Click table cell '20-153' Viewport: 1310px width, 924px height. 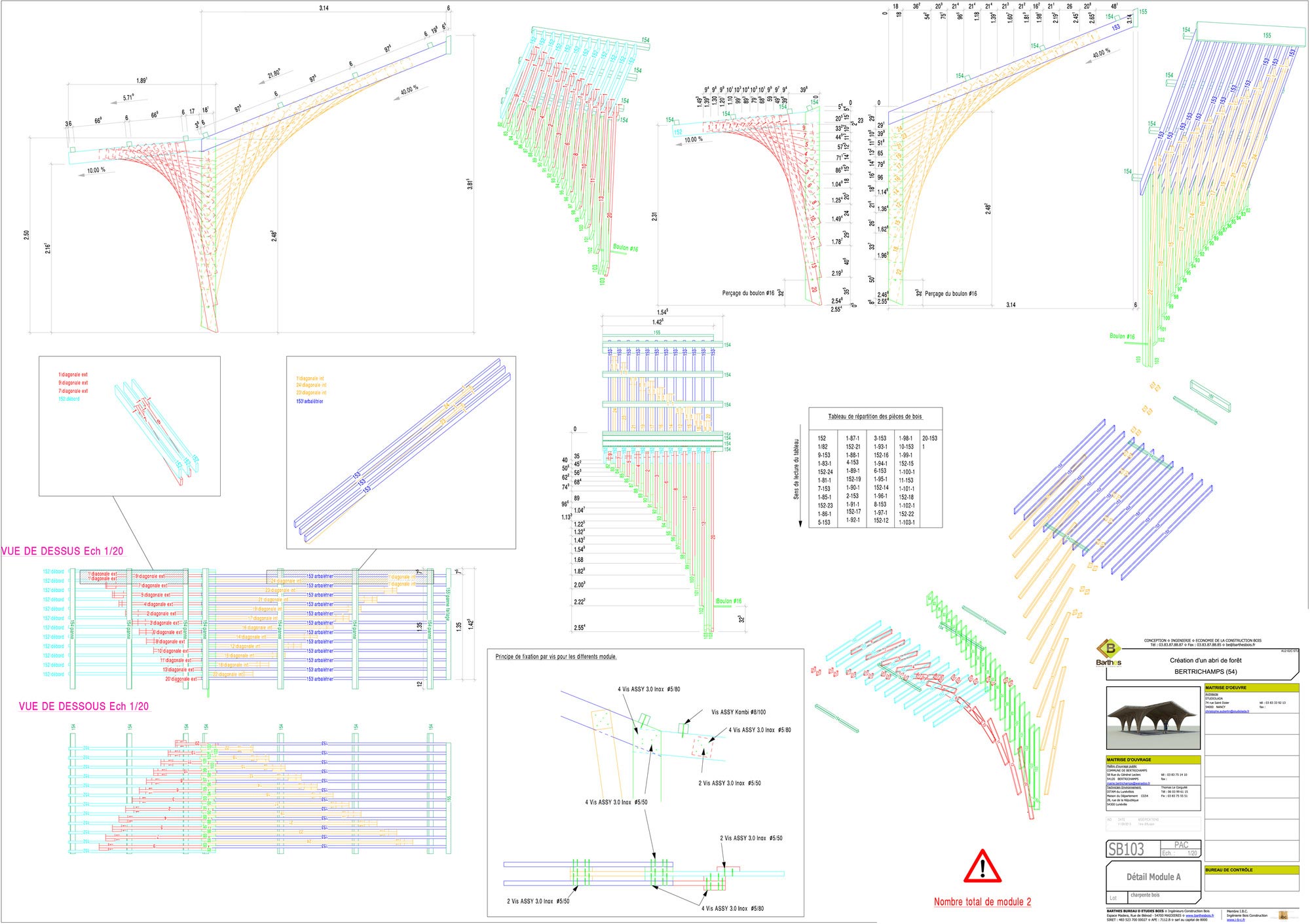pyautogui.click(x=929, y=438)
